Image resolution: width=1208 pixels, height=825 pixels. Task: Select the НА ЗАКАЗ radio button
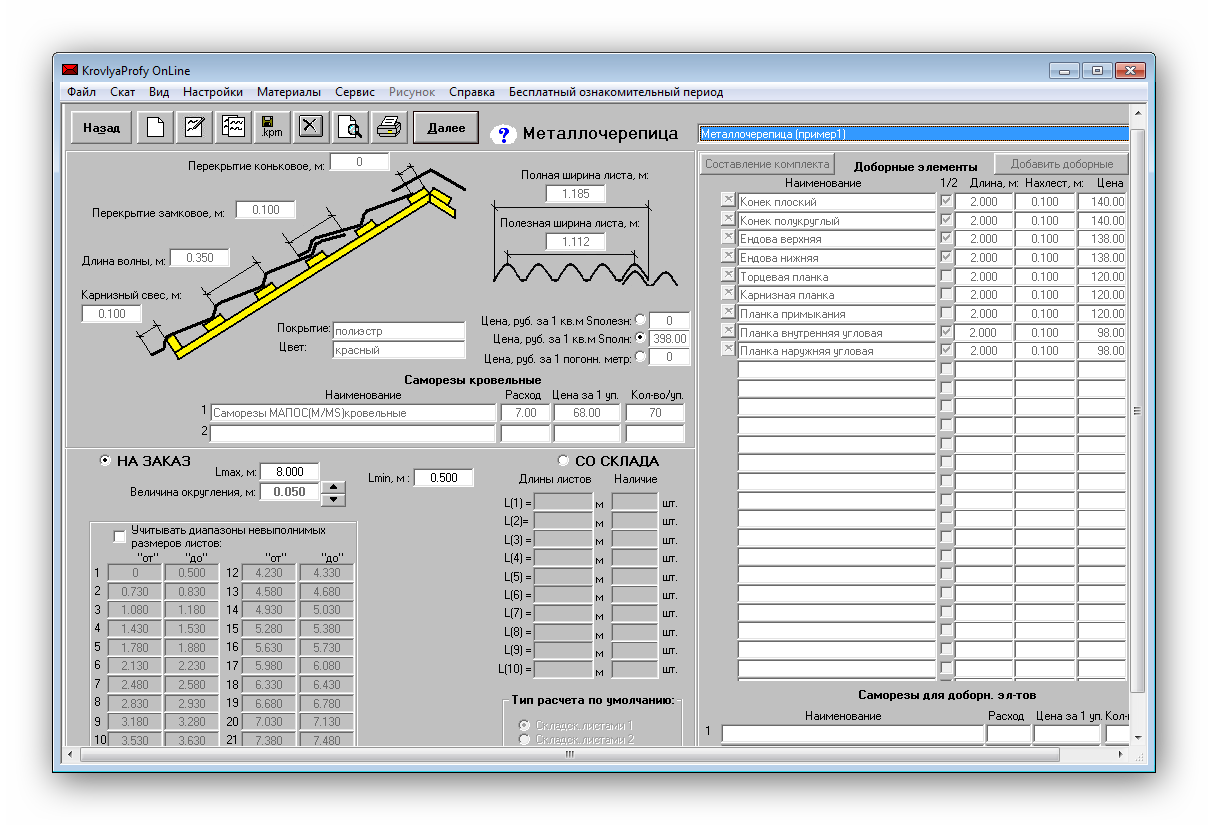tap(105, 461)
